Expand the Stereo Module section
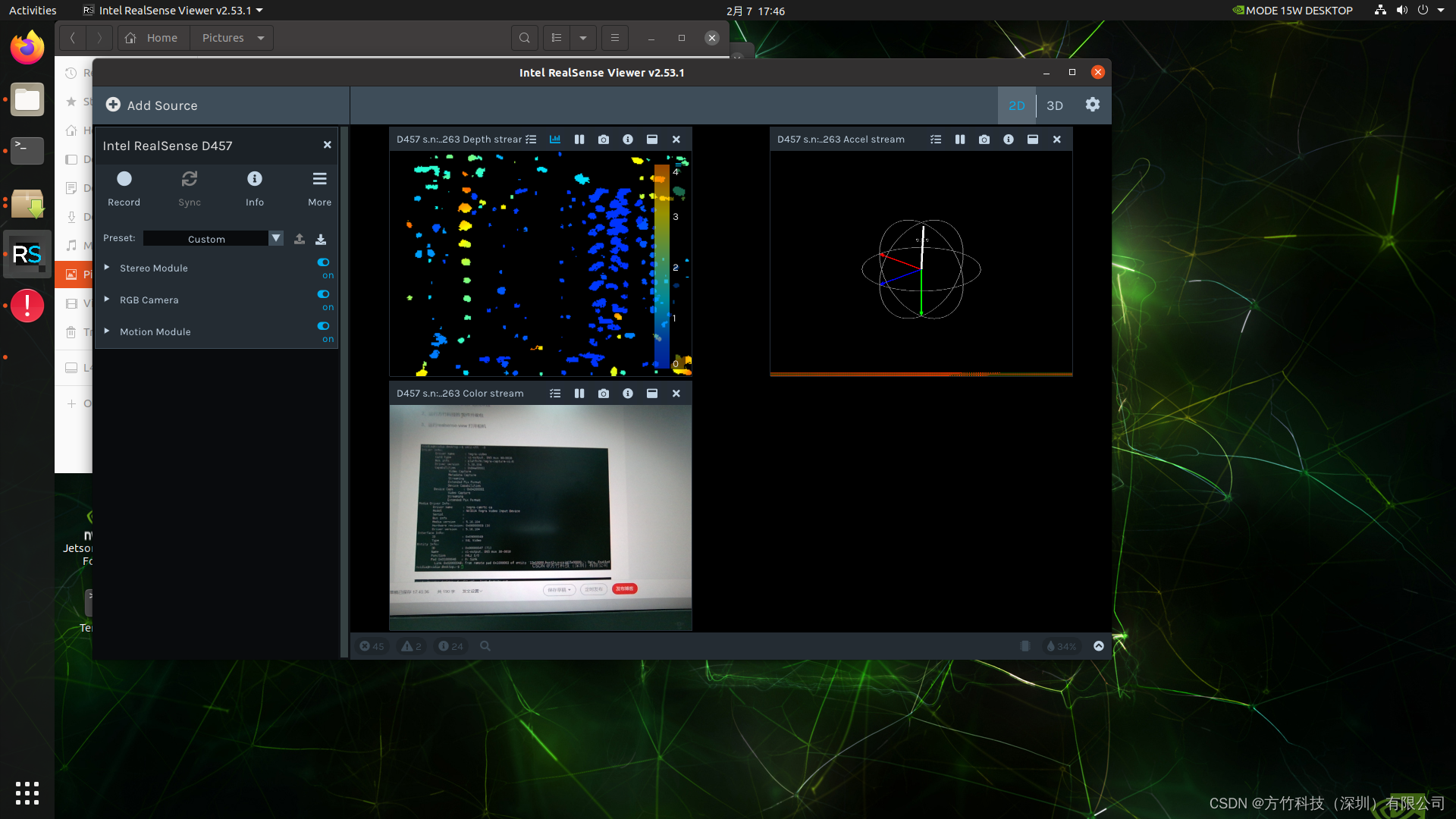 pos(107,268)
